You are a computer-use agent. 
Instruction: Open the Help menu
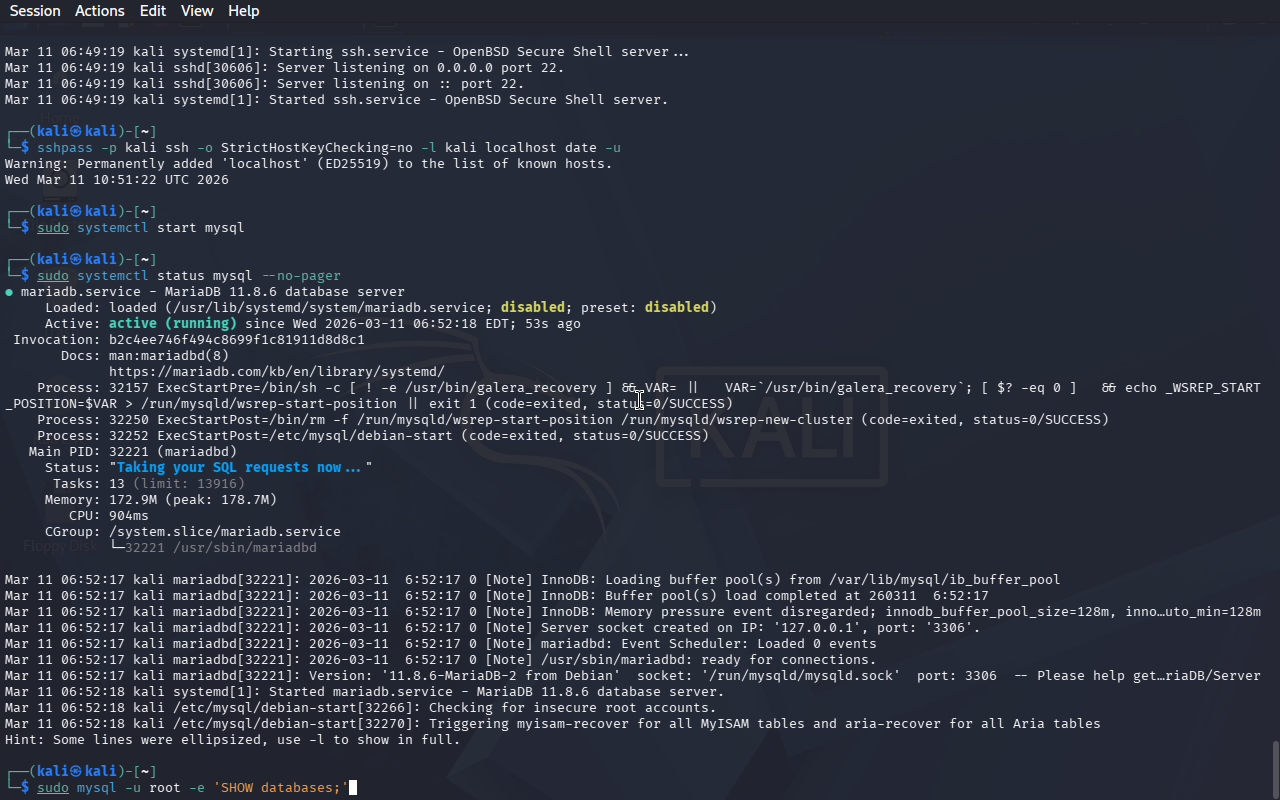point(243,11)
